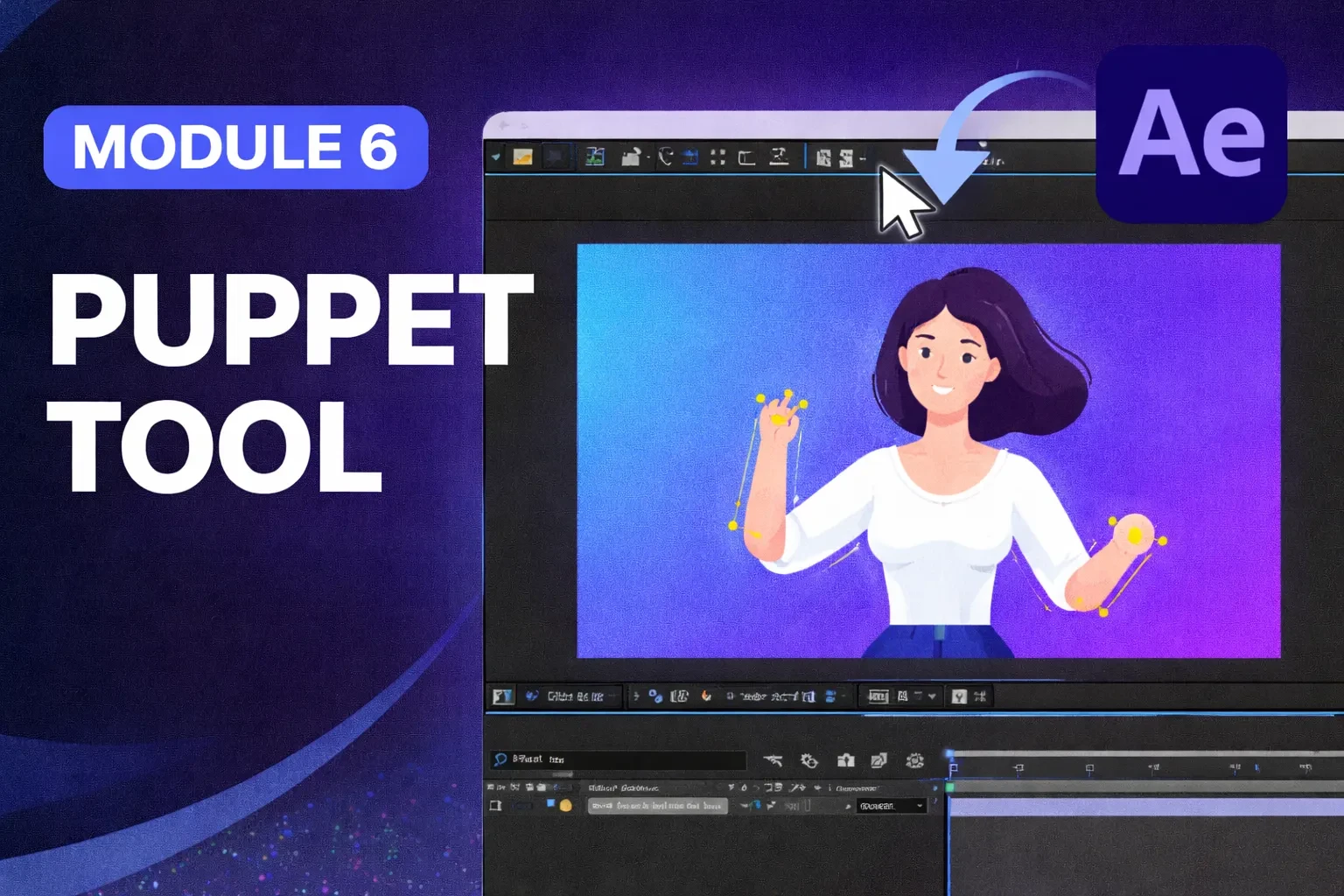
Task: Select the yellow pin at raised arm's elbow
Action: click(733, 525)
